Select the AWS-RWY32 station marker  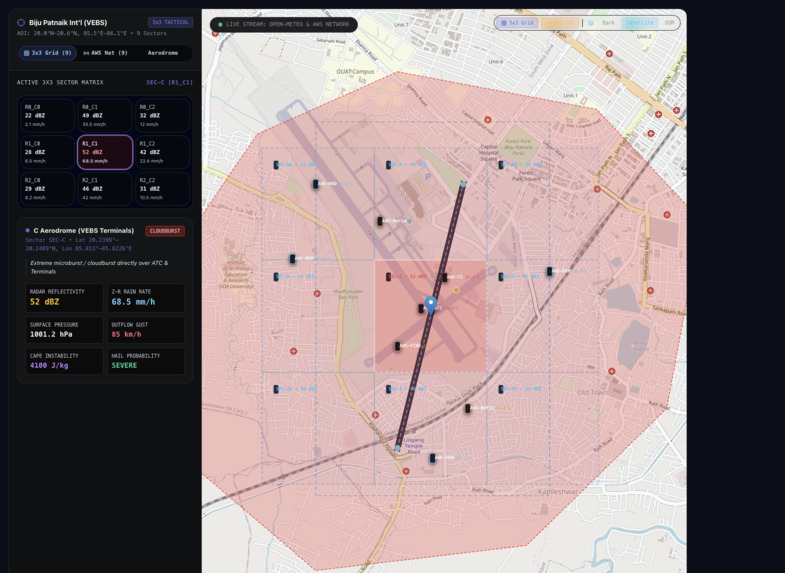(x=468, y=408)
